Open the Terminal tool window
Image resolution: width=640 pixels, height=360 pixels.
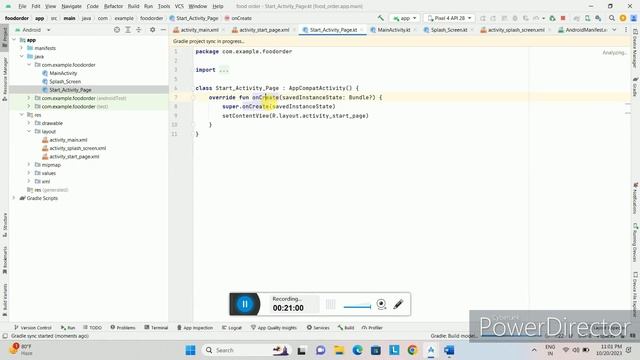tap(156, 328)
